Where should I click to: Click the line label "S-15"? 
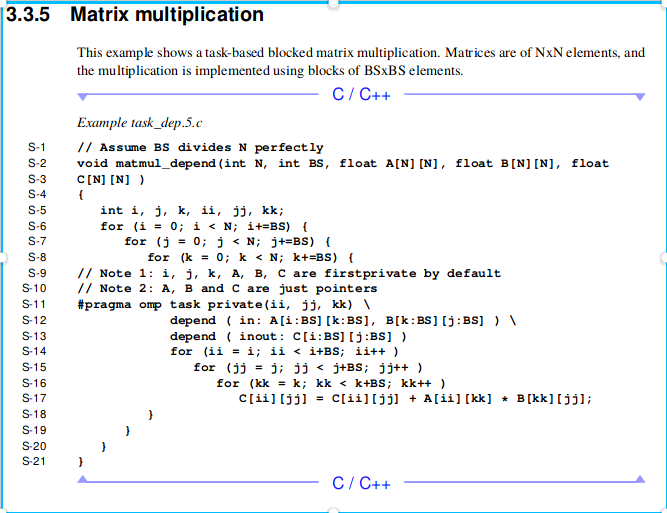34,367
